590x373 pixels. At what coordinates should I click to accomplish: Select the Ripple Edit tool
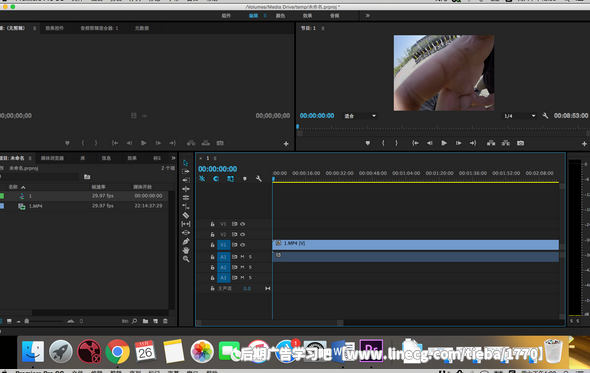(x=186, y=189)
